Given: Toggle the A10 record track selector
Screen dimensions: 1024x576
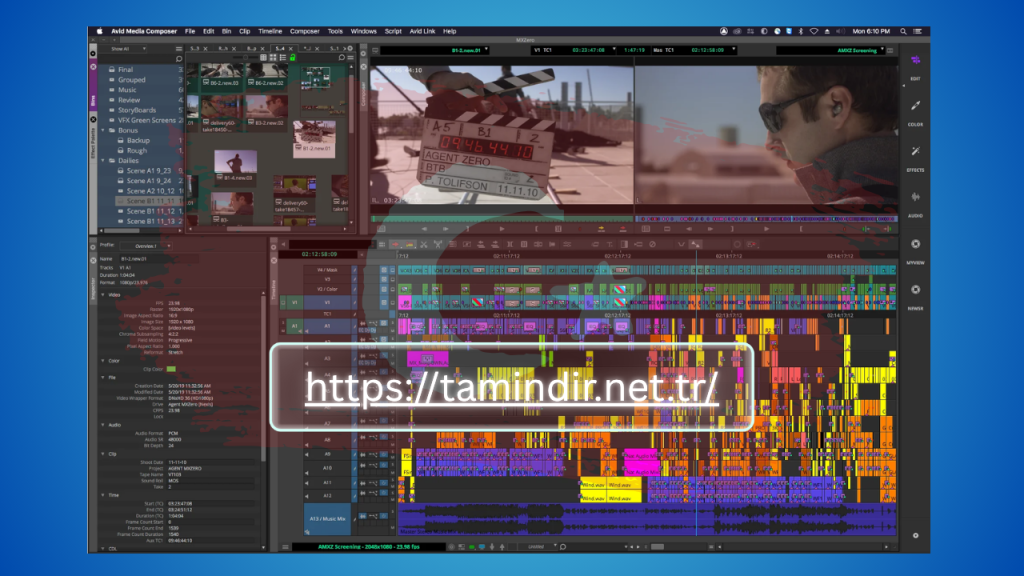Looking at the screenshot, I should pyautogui.click(x=327, y=468).
